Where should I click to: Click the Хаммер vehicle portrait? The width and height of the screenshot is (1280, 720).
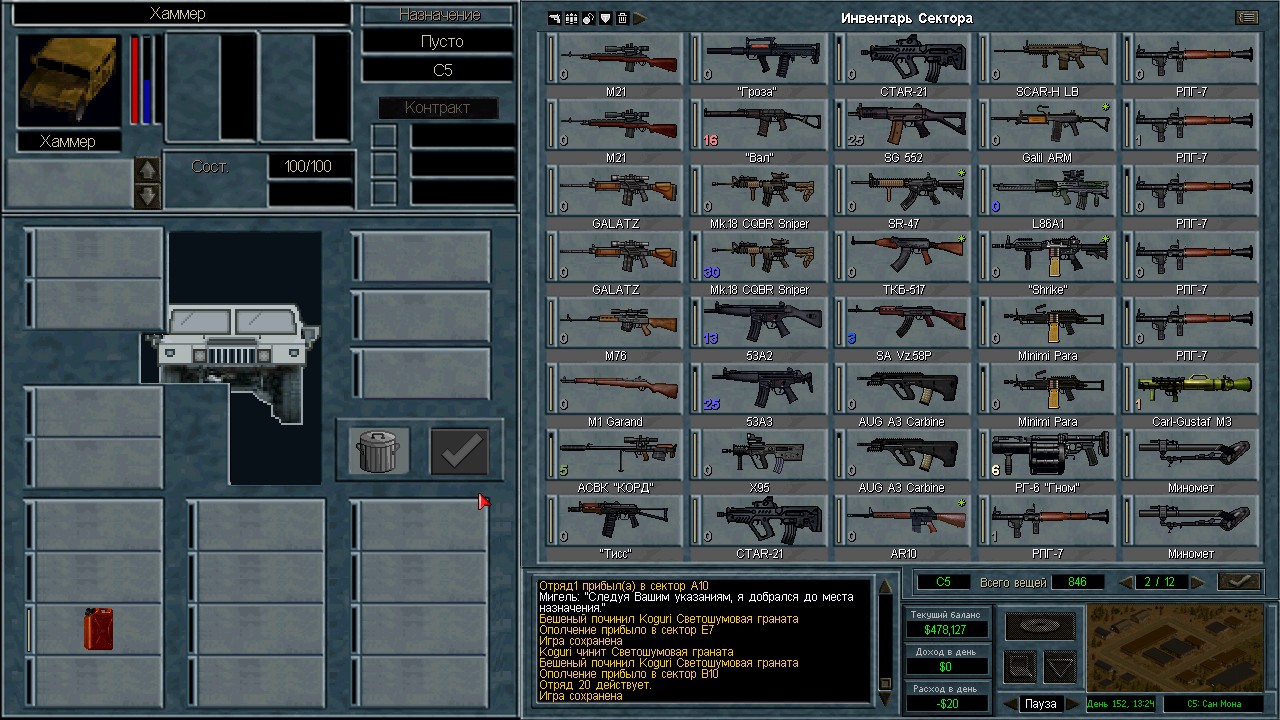point(69,82)
